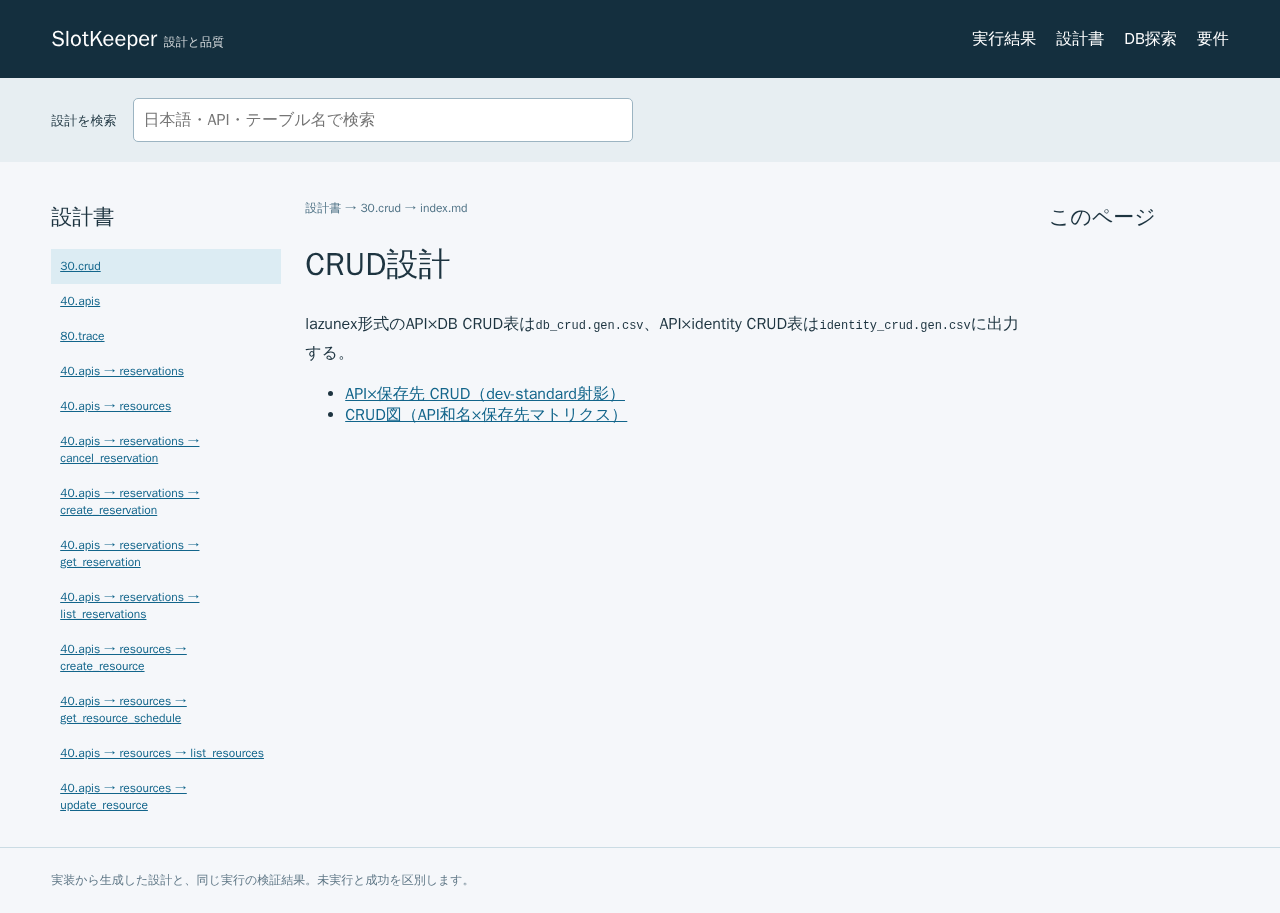Screen dimensions: 1280x913
Task: Select 40.apis in the sidebar
Action: click(166, 301)
